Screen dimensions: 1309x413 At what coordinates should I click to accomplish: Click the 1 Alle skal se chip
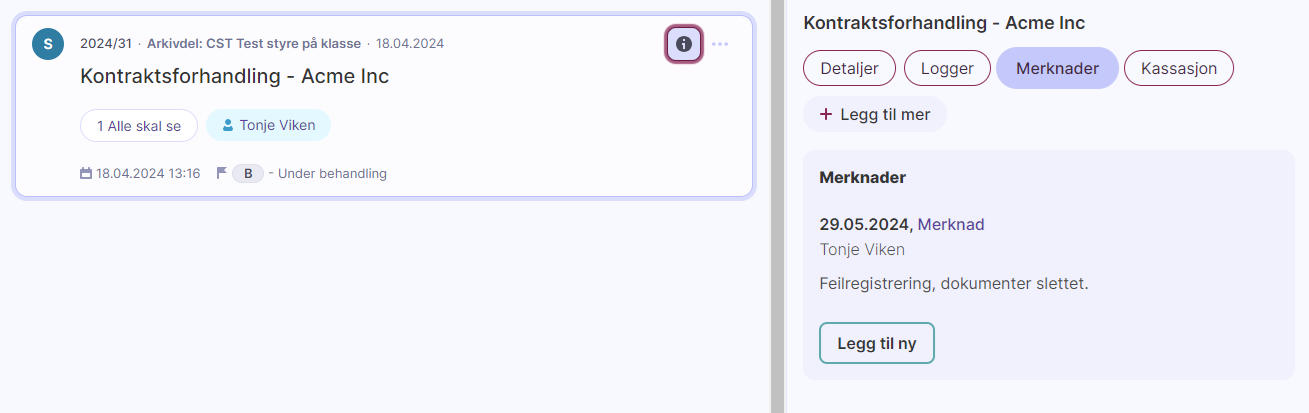coord(139,126)
